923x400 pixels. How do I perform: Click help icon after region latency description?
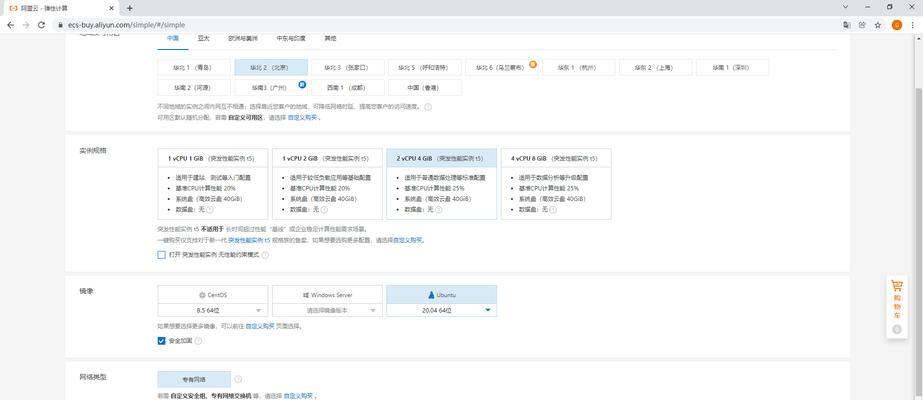click(x=428, y=107)
